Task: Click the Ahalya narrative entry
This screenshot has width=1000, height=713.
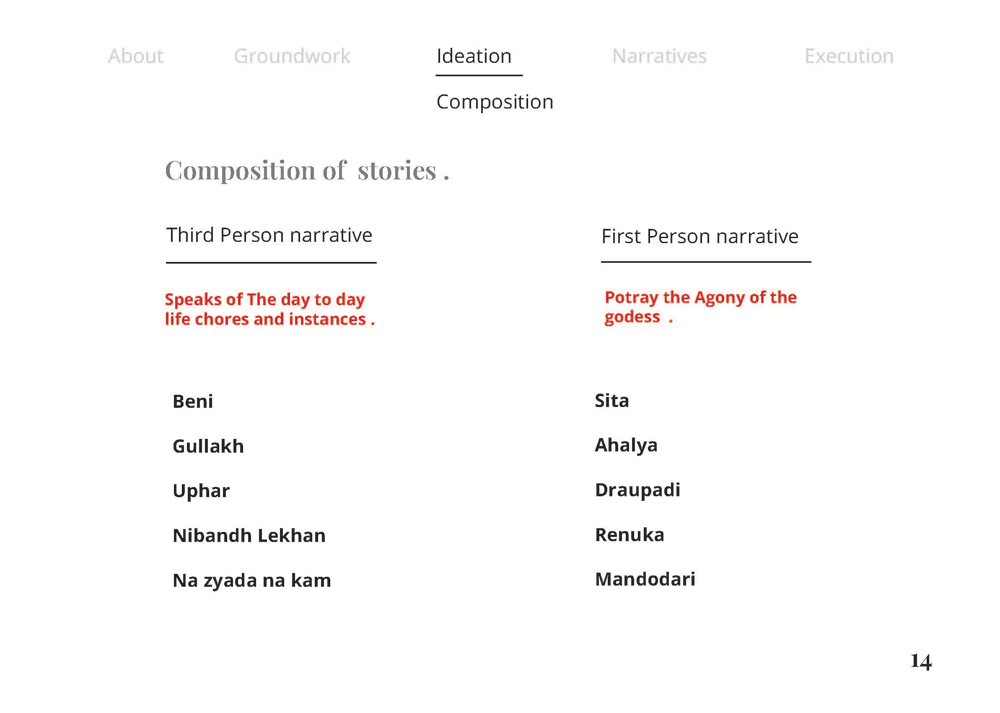Action: 626,445
